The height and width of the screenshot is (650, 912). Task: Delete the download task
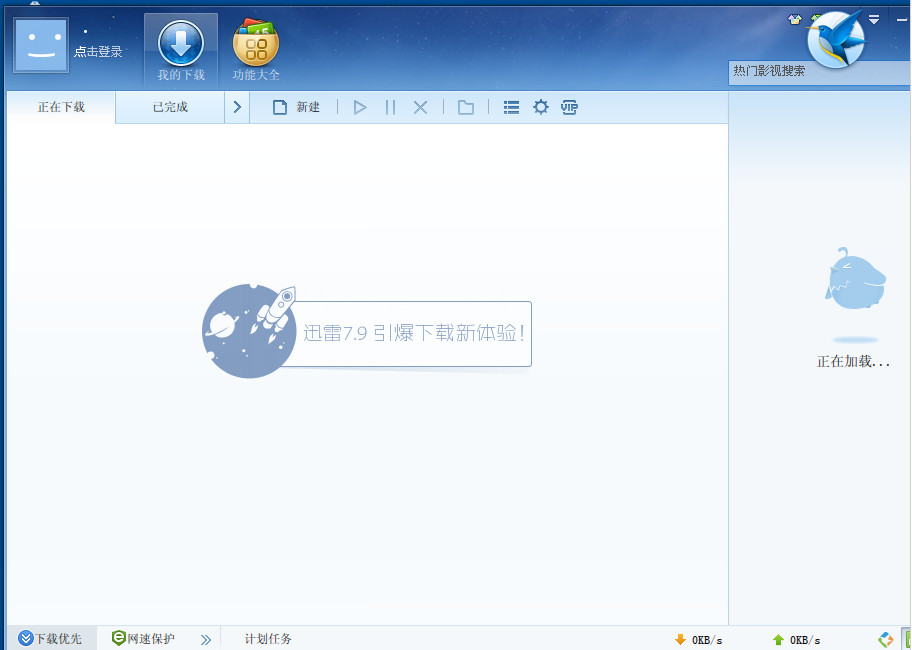418,107
